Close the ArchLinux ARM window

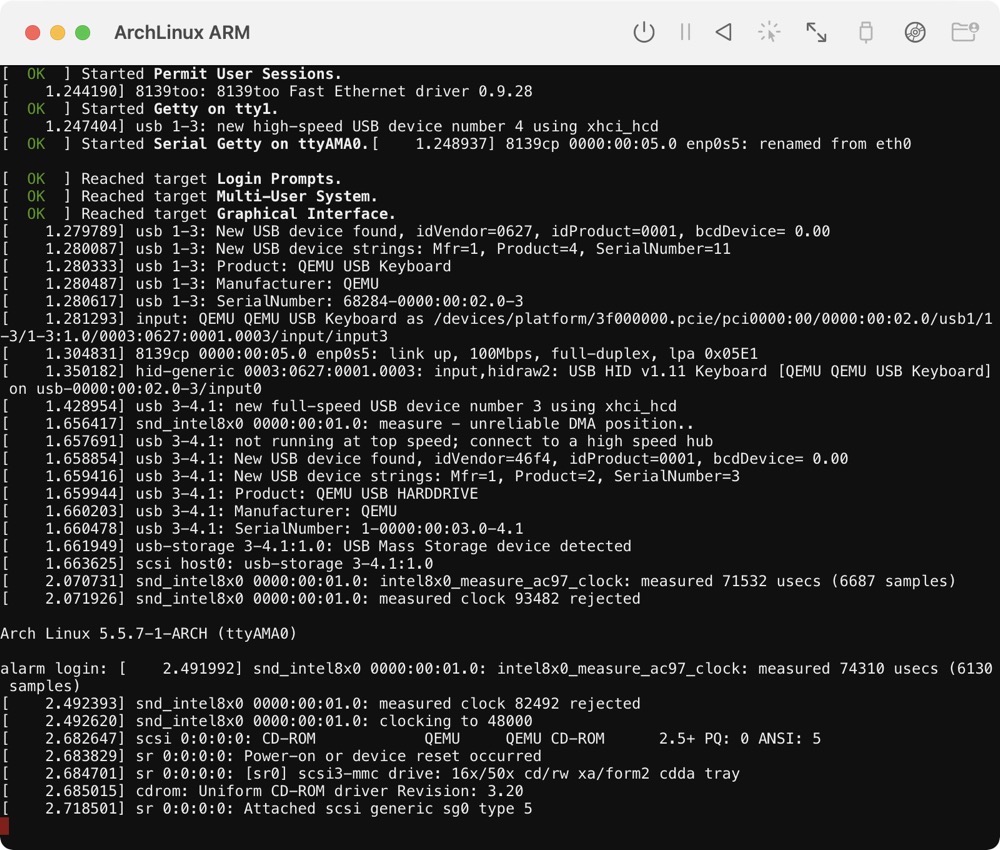tap(32, 33)
